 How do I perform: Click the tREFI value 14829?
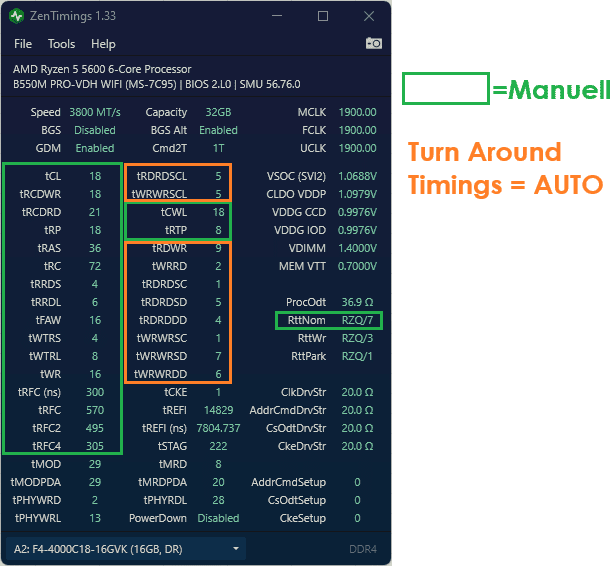click(x=218, y=410)
